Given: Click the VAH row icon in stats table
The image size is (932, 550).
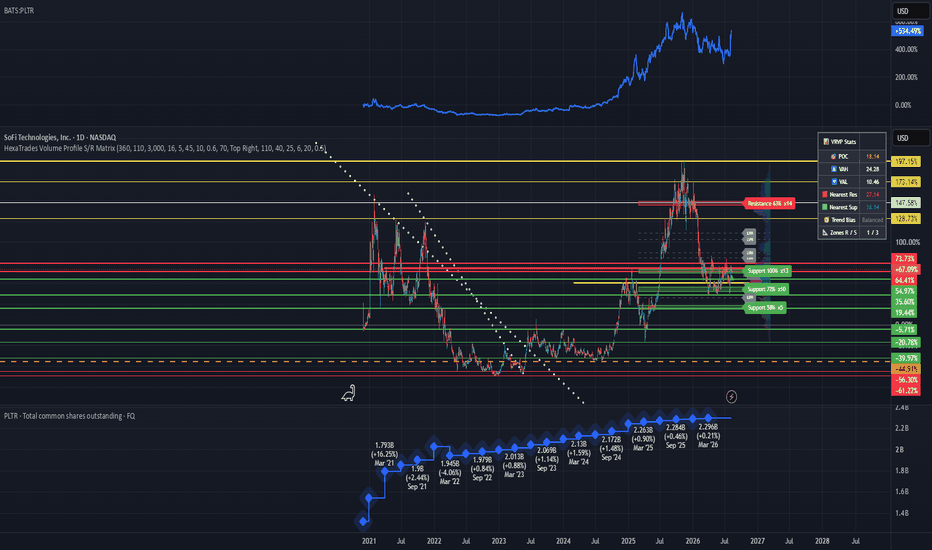Looking at the screenshot, I should (x=833, y=169).
